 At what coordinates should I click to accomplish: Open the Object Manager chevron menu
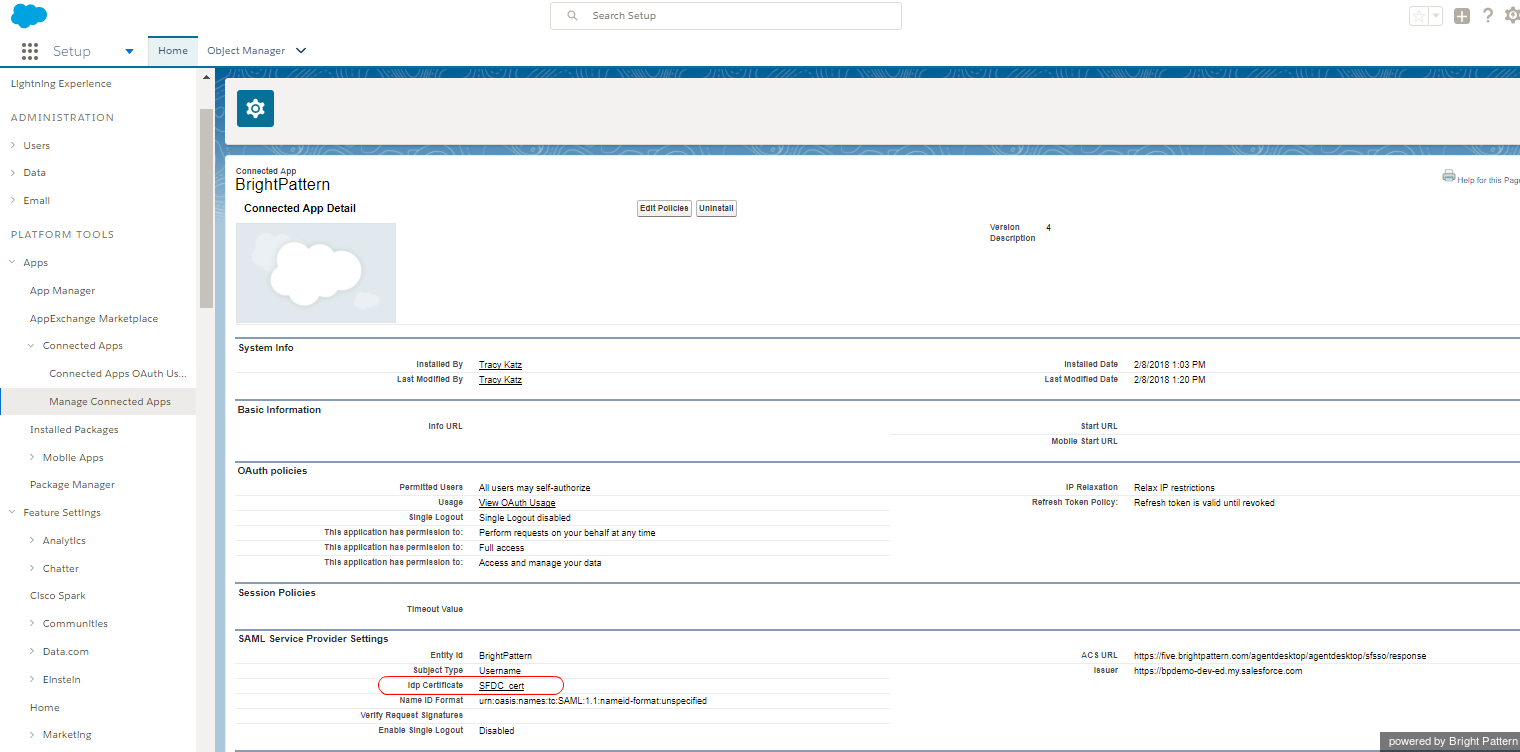tap(301, 51)
